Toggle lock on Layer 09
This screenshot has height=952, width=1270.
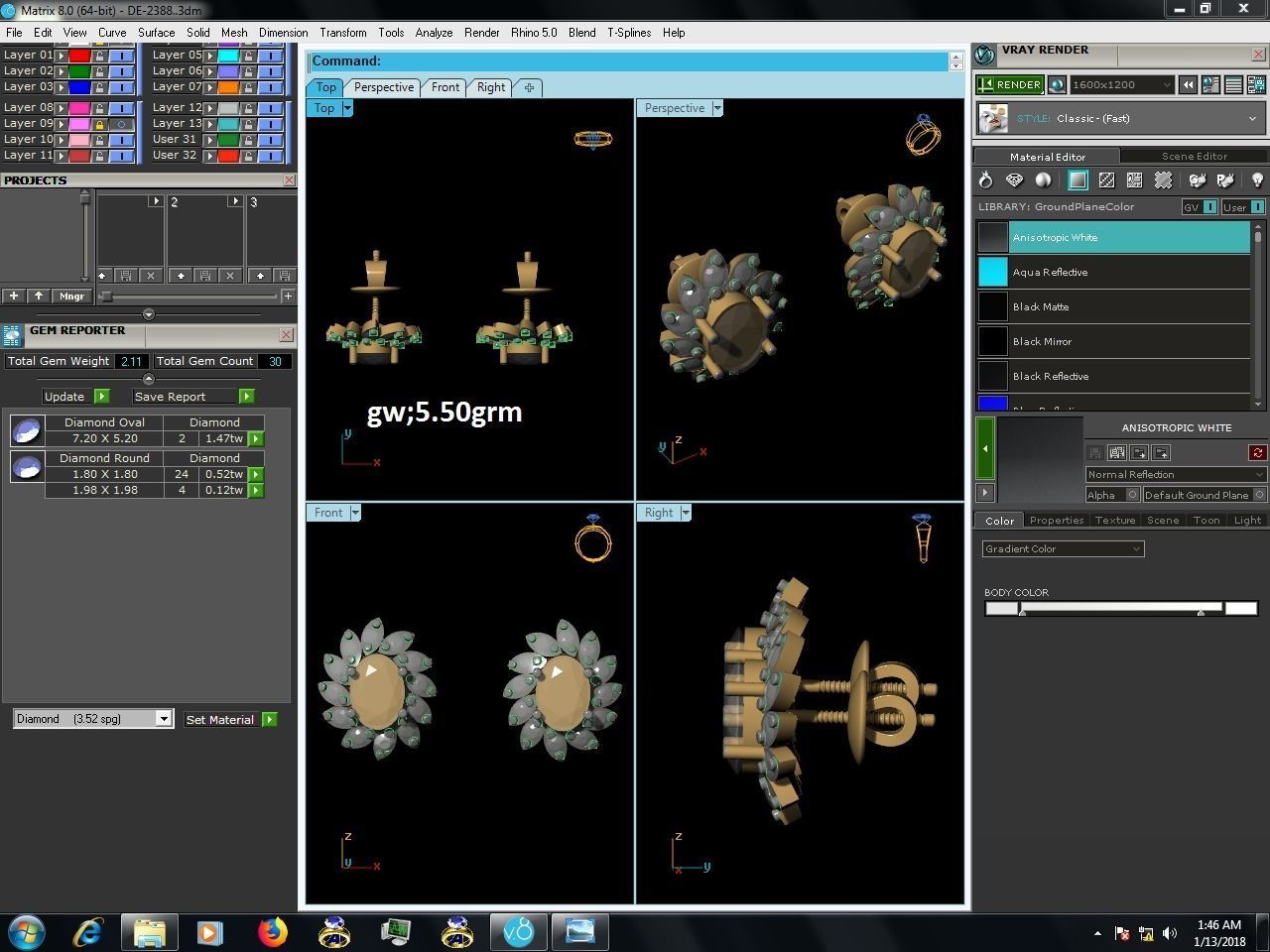click(x=99, y=124)
